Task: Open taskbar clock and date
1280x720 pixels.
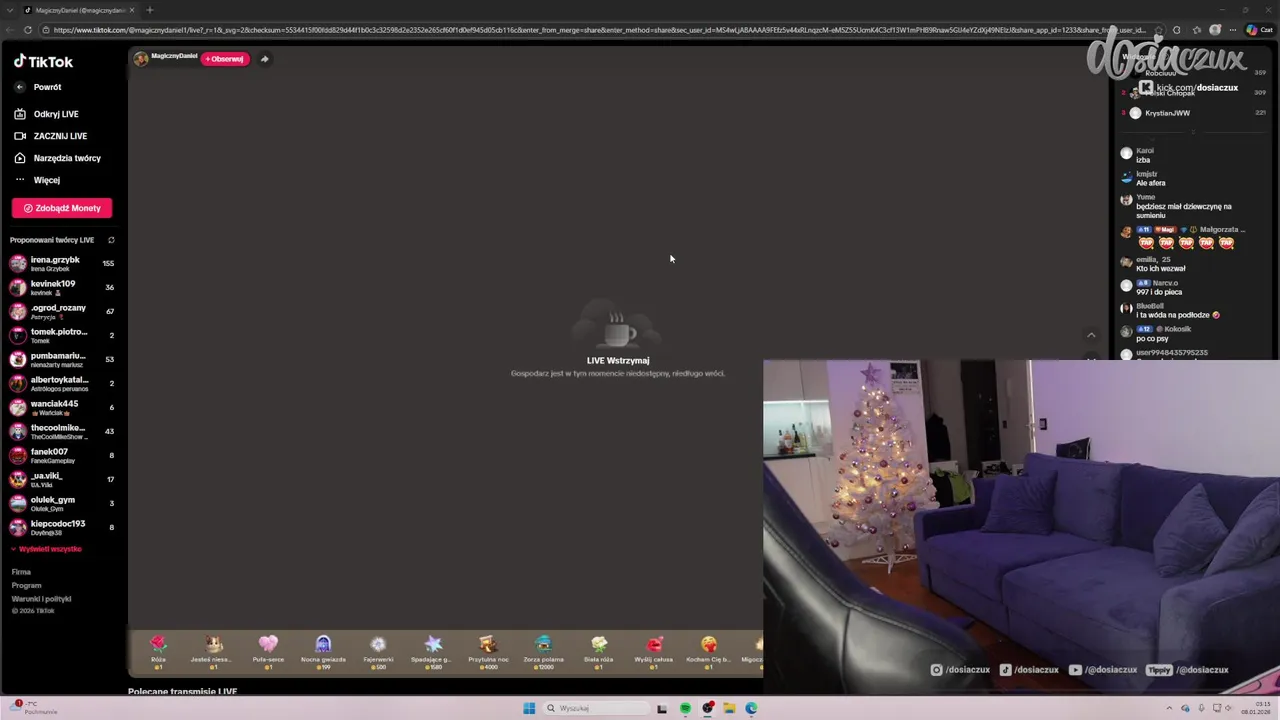Action: point(1256,708)
